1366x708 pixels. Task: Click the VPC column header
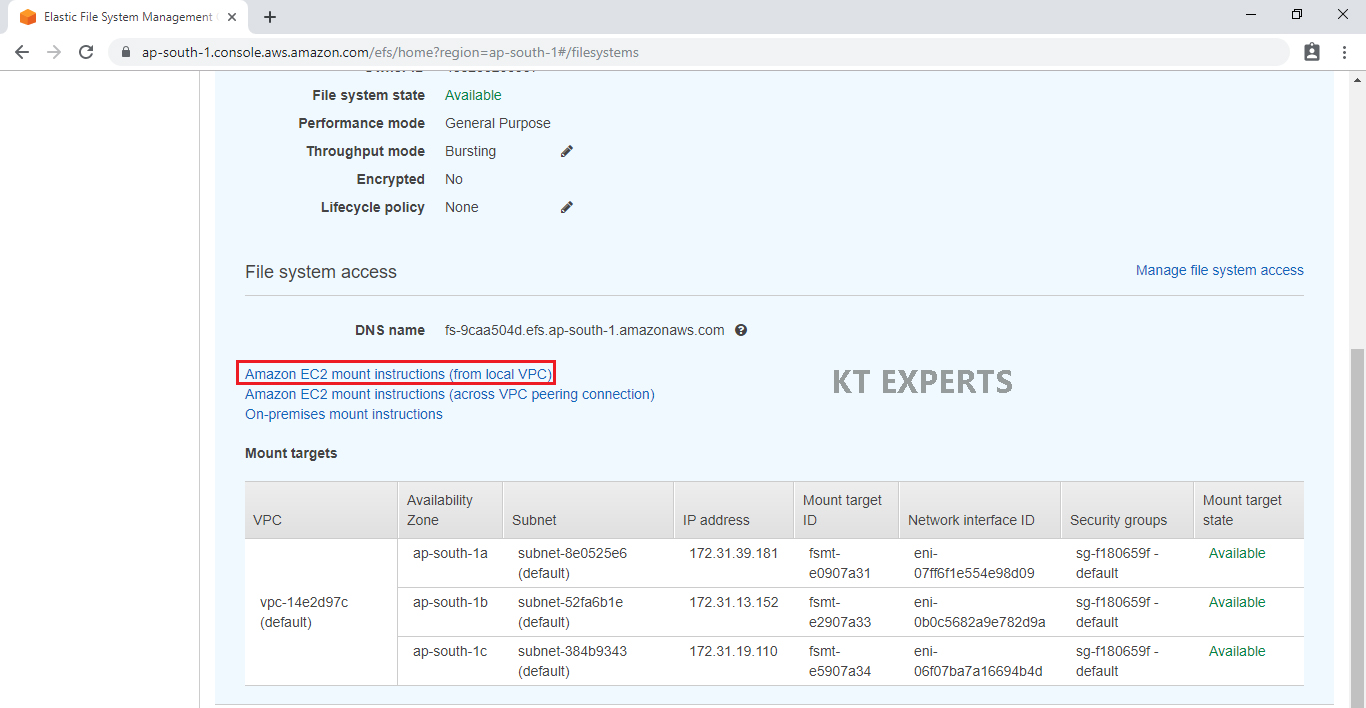tap(321, 510)
